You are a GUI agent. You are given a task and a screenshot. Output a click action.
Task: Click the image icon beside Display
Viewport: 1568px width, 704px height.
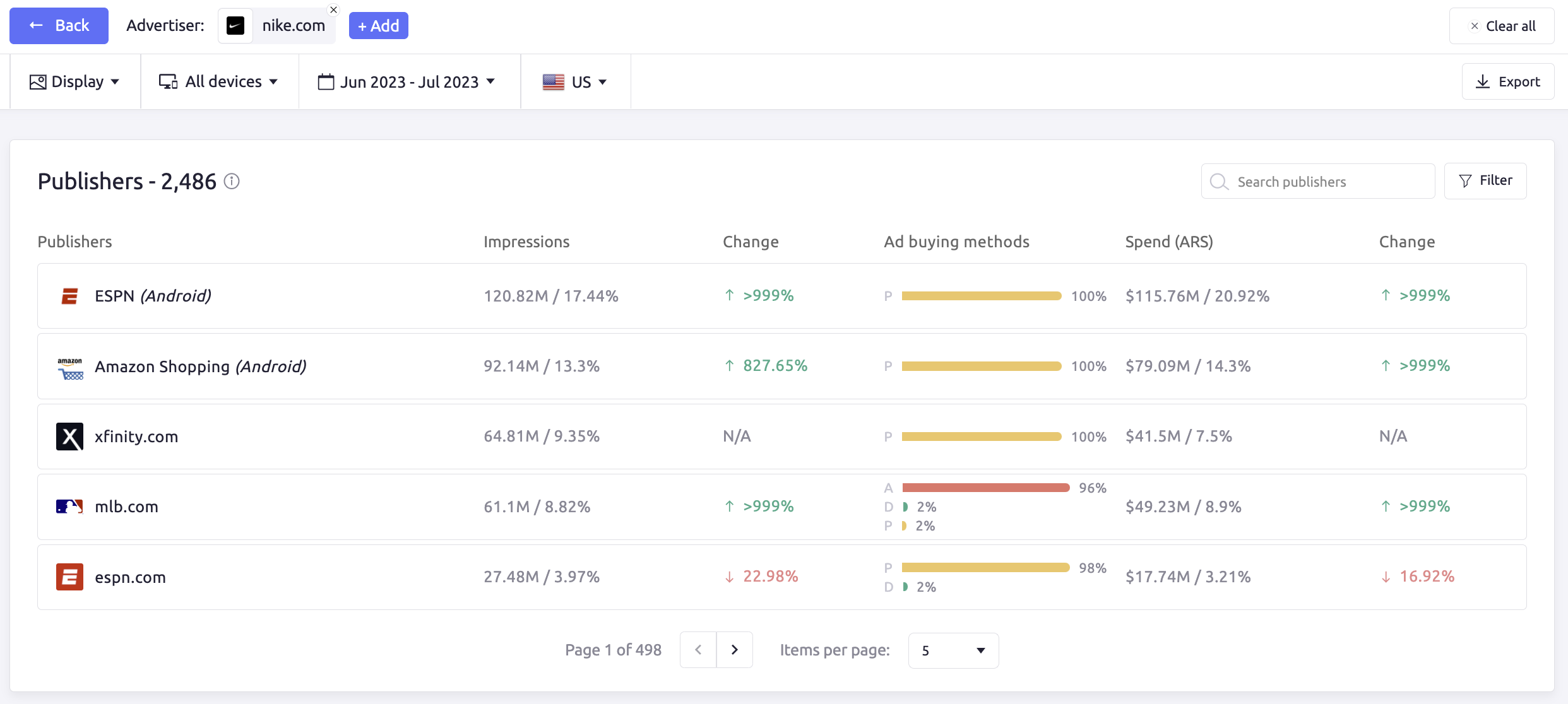(38, 82)
